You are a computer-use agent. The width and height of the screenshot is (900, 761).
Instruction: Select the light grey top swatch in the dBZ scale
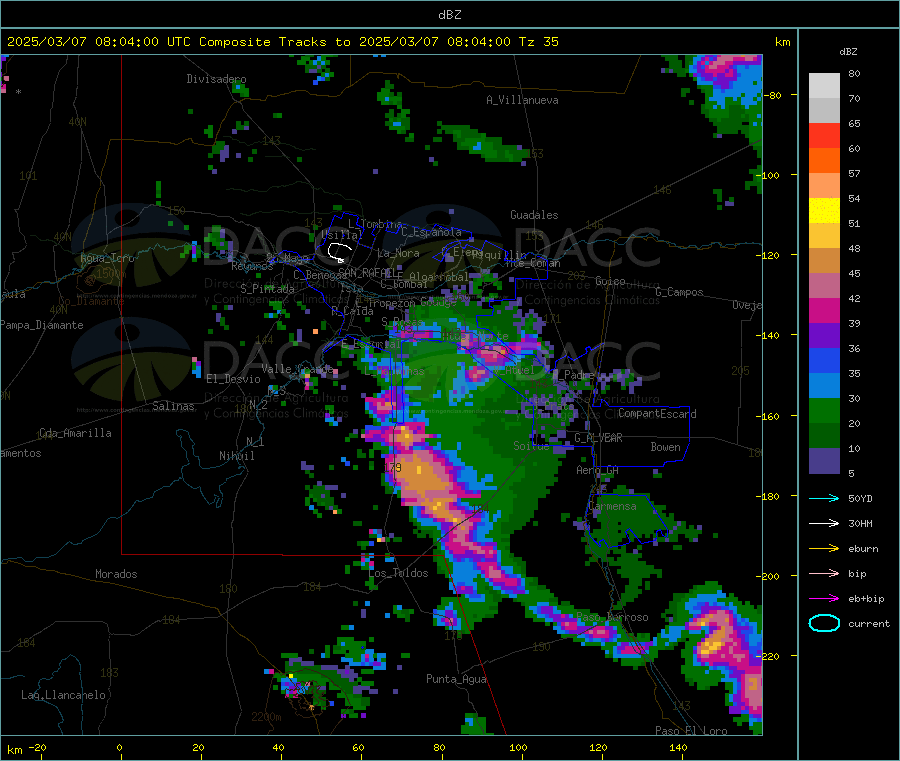pos(824,86)
